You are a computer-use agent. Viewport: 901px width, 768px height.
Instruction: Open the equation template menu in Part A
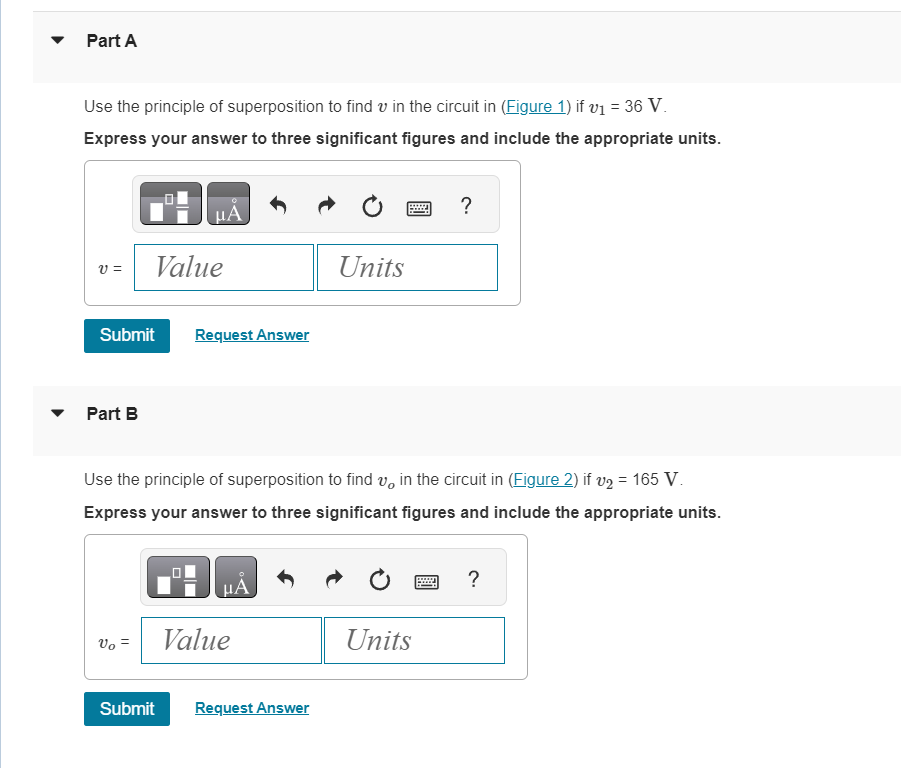[168, 203]
